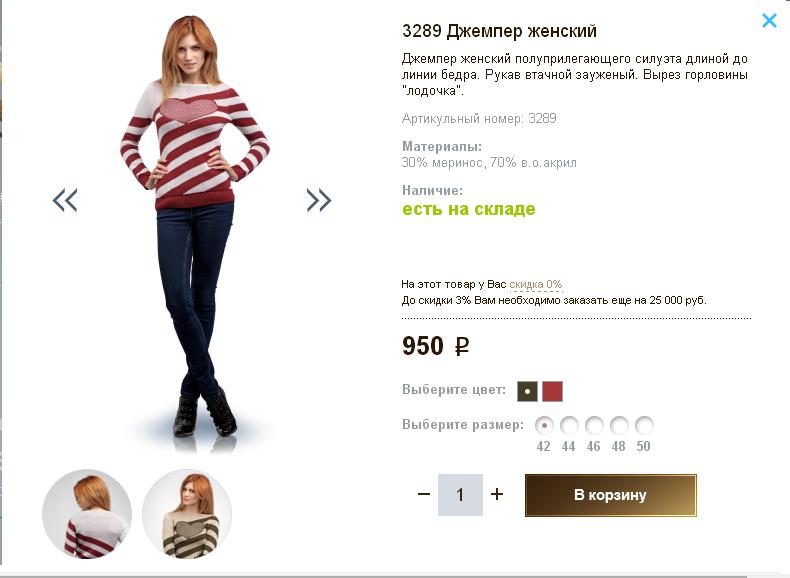Click the quantity input field

point(460,495)
